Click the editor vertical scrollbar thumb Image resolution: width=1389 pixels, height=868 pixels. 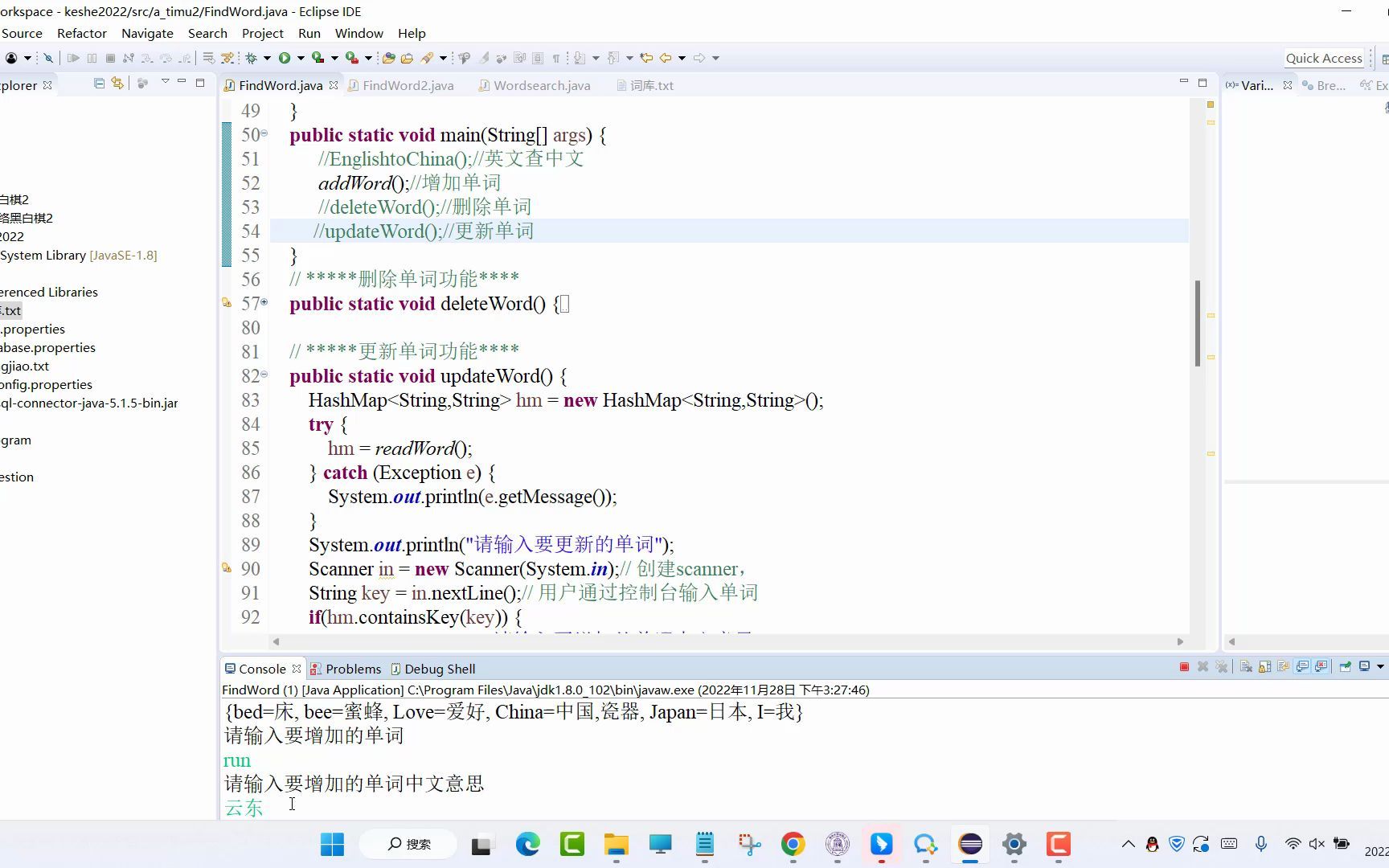pos(1198,322)
